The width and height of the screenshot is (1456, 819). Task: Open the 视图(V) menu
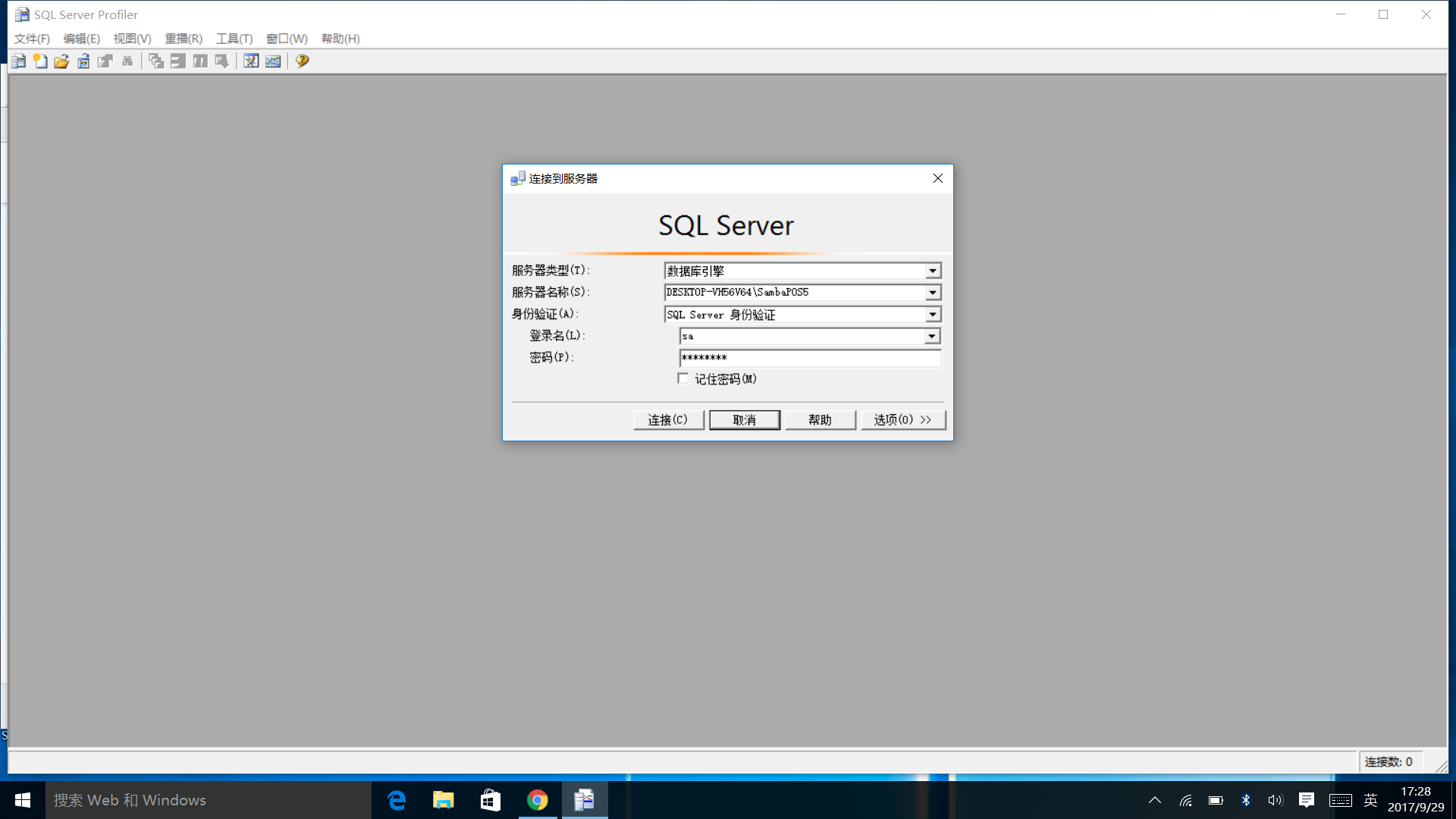[x=133, y=39]
